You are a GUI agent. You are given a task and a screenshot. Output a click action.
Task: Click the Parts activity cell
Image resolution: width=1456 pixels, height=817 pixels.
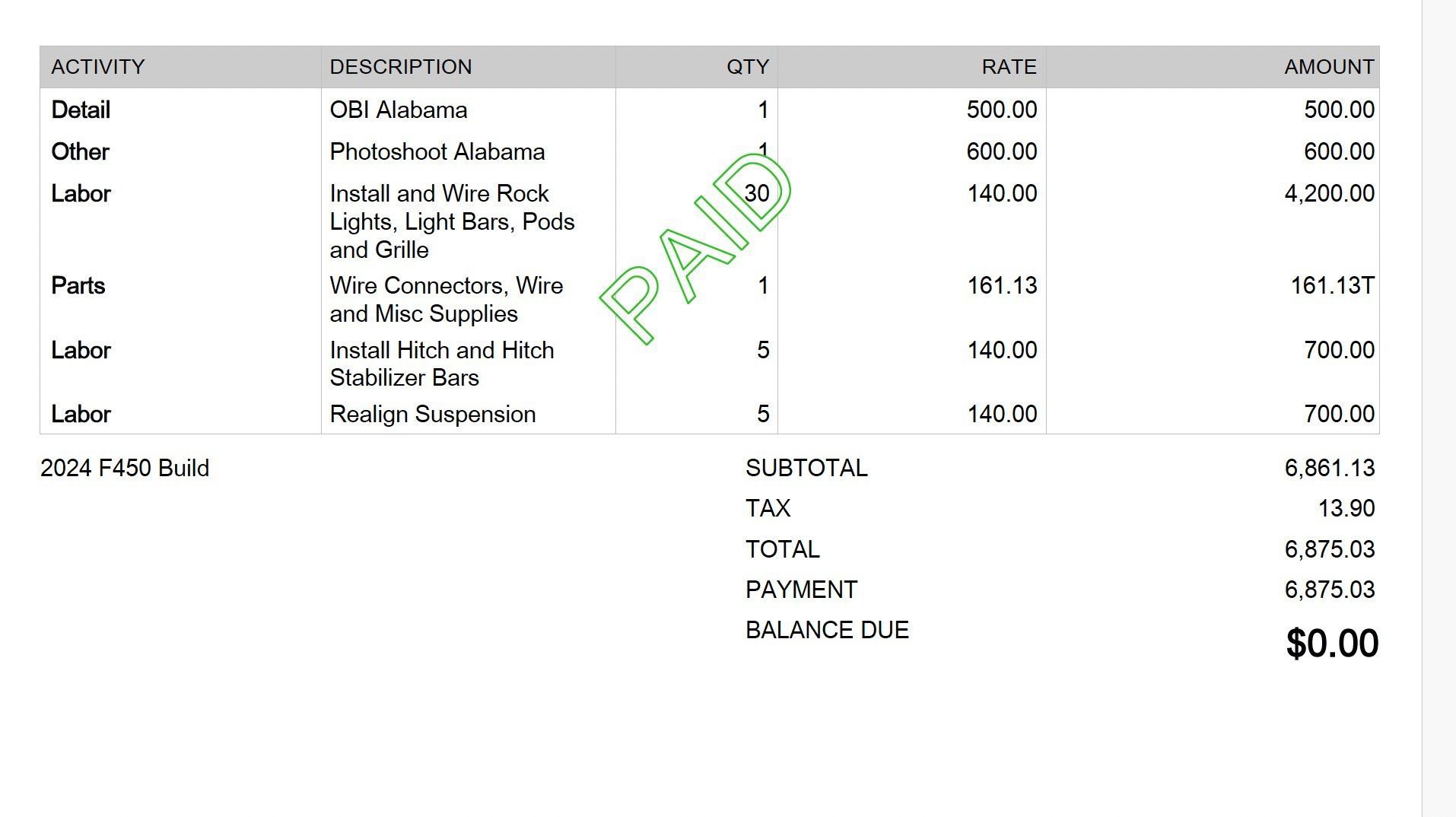click(78, 286)
